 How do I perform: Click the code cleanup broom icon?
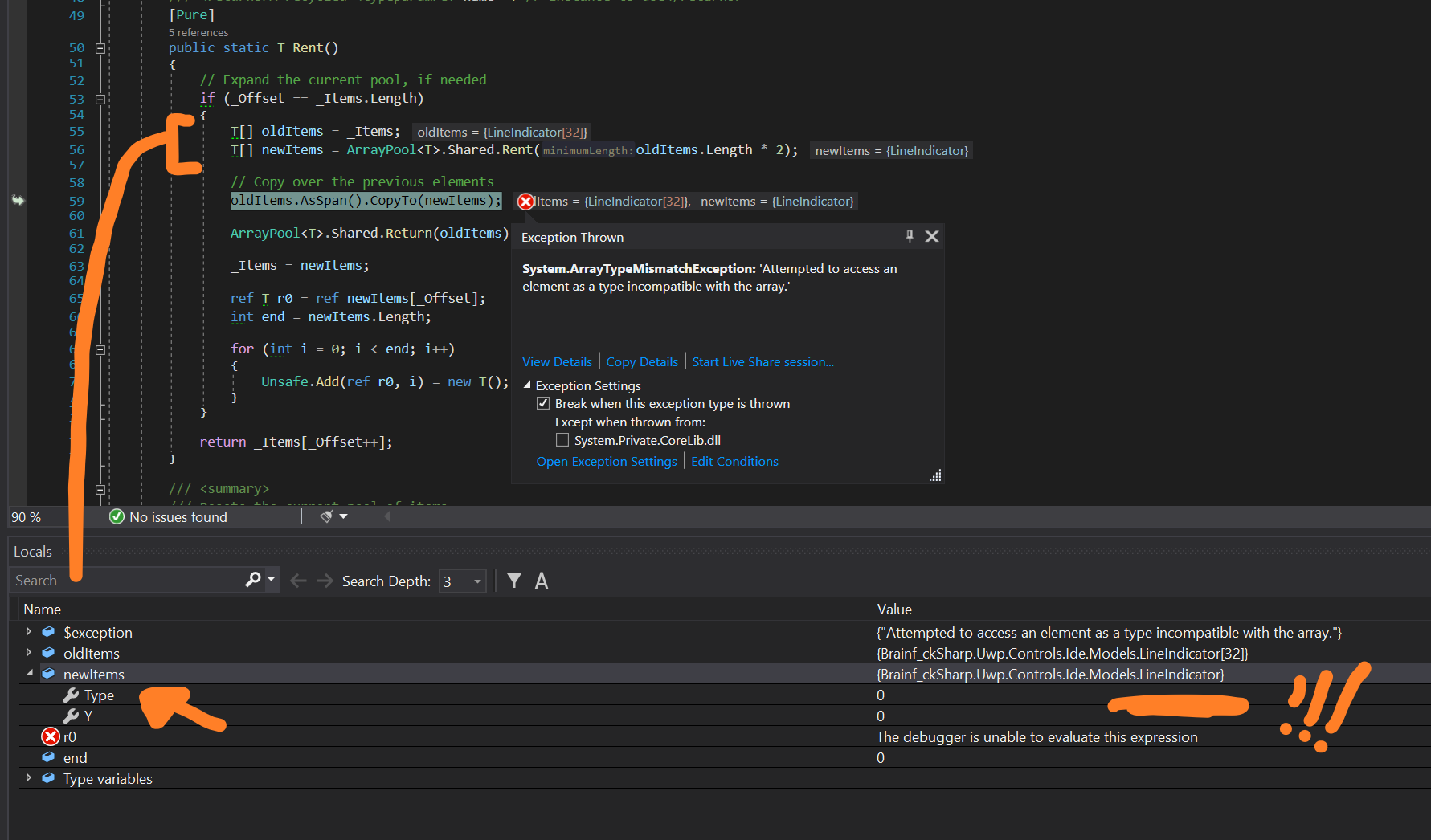326,516
